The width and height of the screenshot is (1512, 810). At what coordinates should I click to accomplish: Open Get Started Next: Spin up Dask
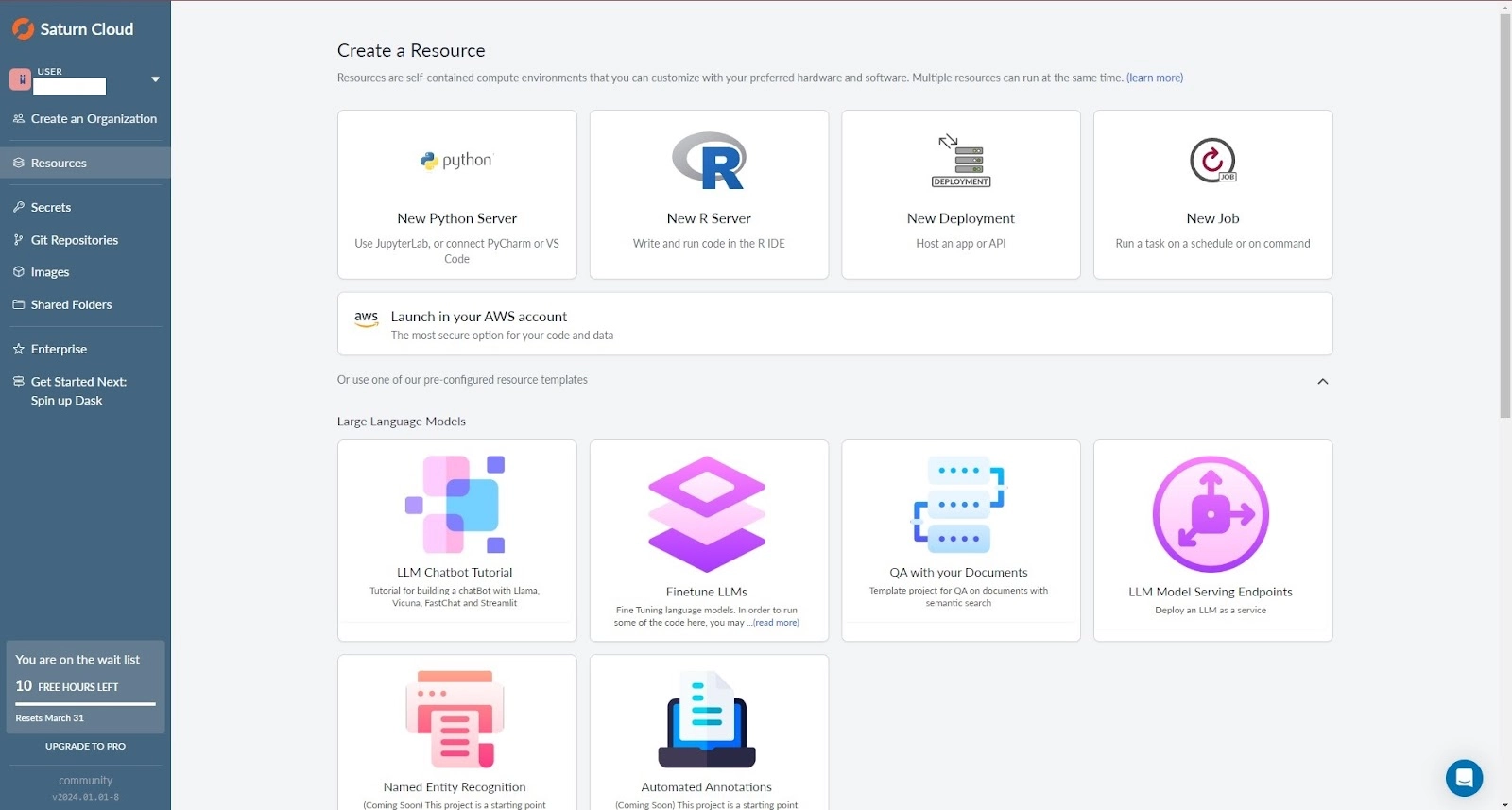(78, 390)
